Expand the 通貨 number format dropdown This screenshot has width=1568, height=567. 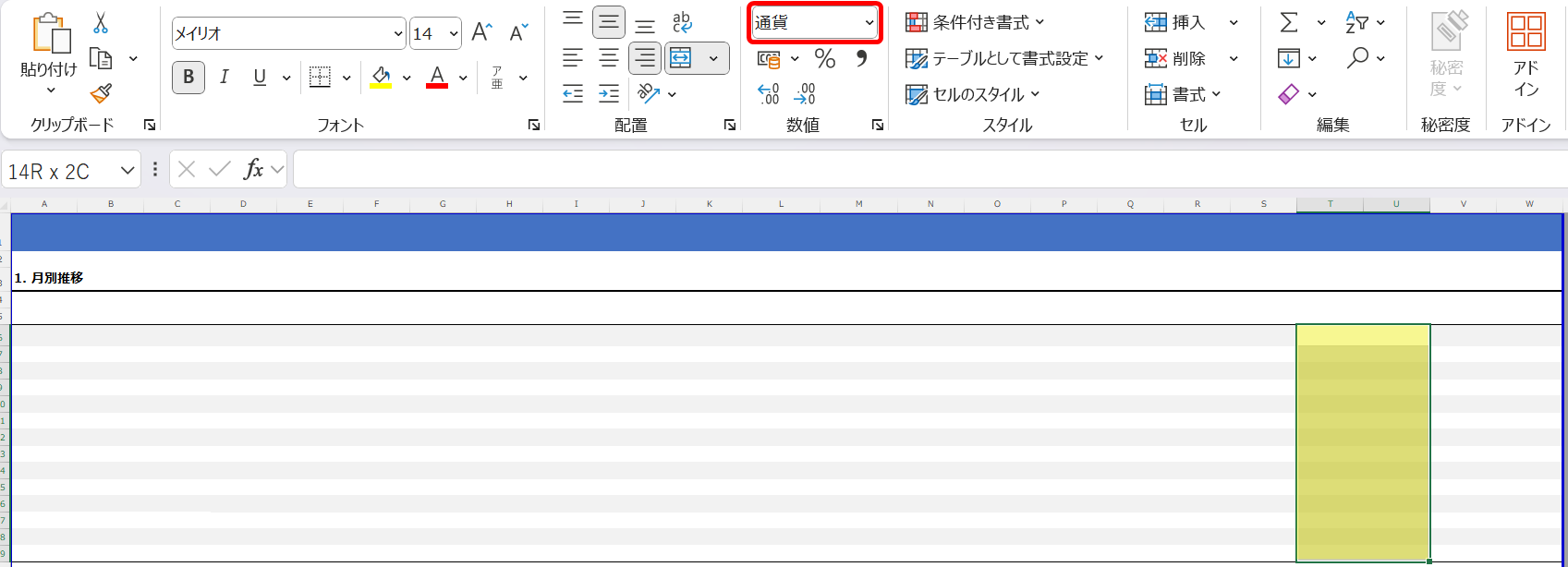point(869,23)
